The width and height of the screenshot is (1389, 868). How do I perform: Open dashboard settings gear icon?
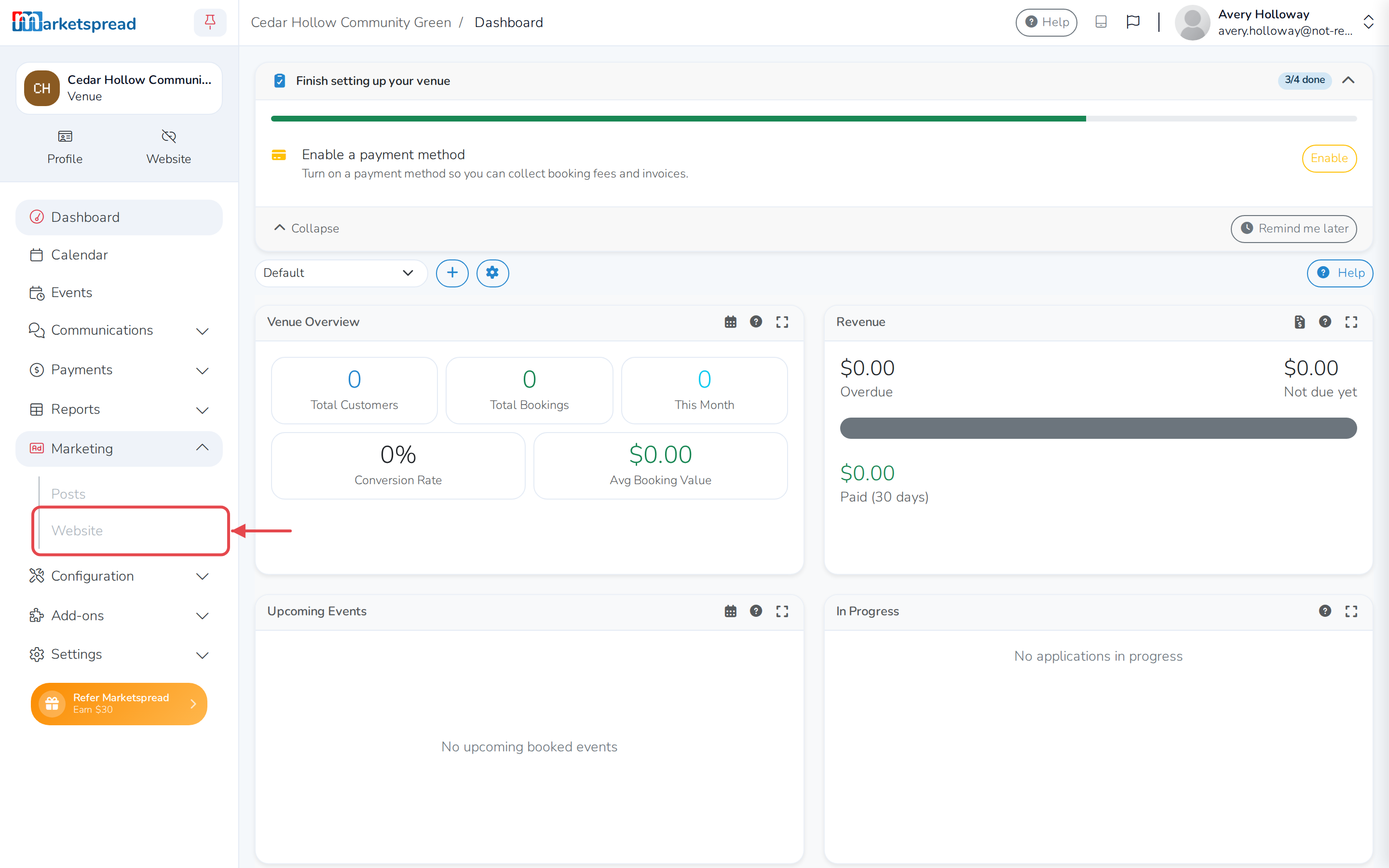tap(492, 272)
